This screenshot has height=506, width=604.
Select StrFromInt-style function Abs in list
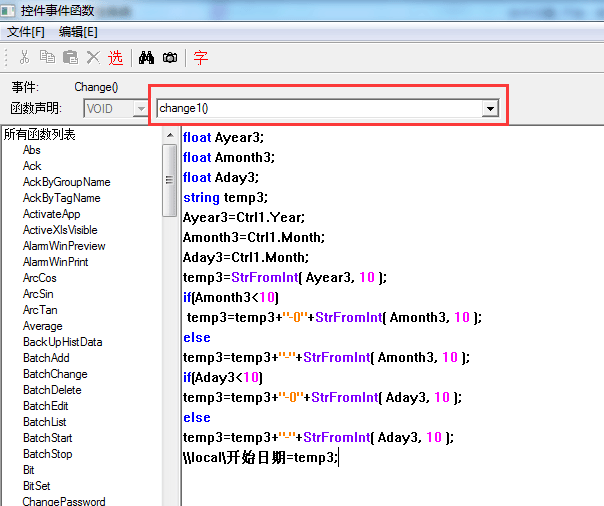pos(32,150)
